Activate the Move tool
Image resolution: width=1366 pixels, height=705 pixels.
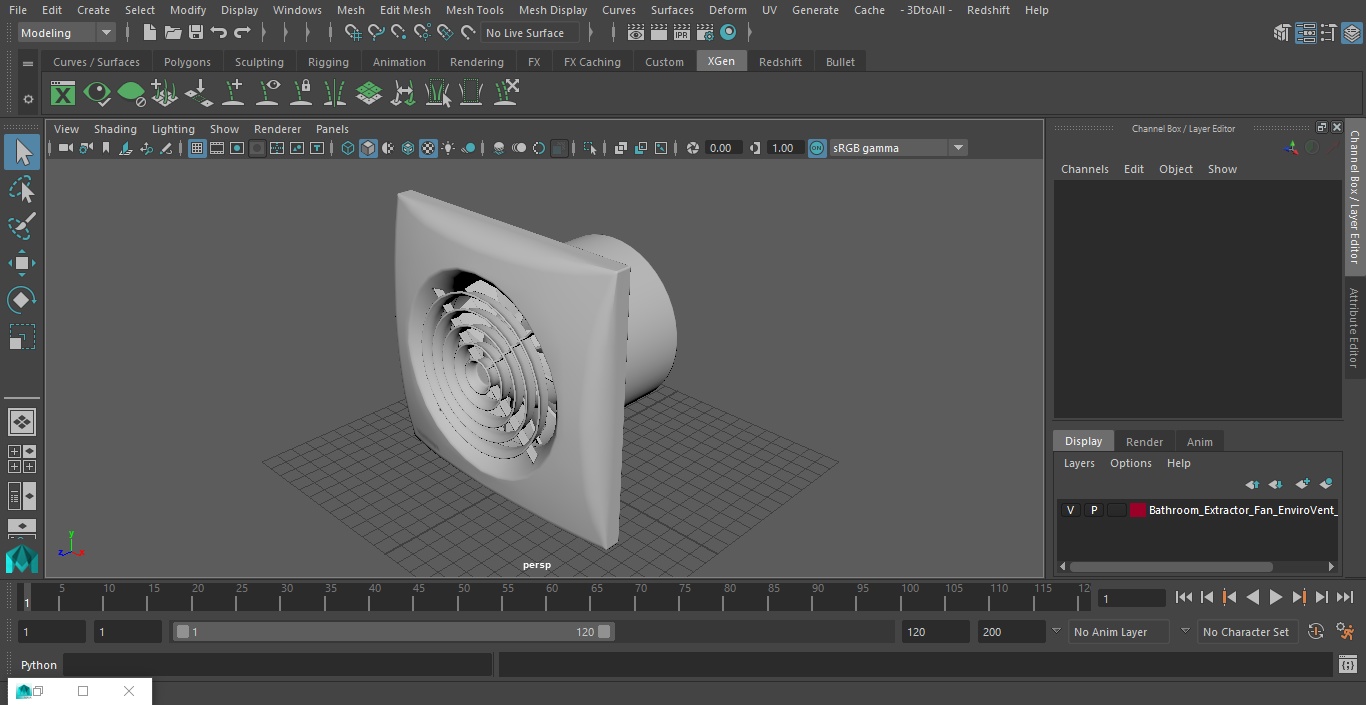coord(22,264)
